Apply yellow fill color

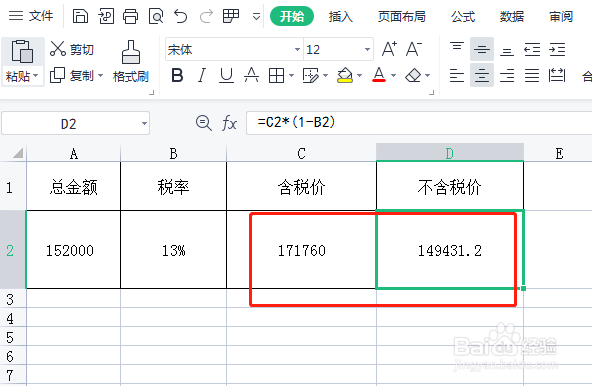(x=345, y=76)
